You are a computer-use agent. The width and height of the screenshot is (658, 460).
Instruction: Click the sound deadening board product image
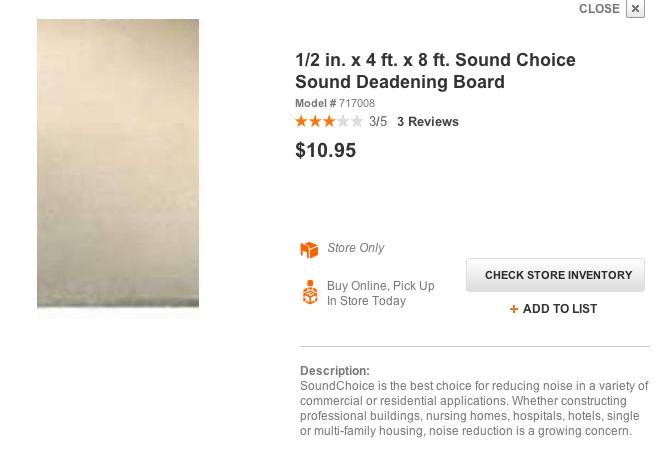118,167
